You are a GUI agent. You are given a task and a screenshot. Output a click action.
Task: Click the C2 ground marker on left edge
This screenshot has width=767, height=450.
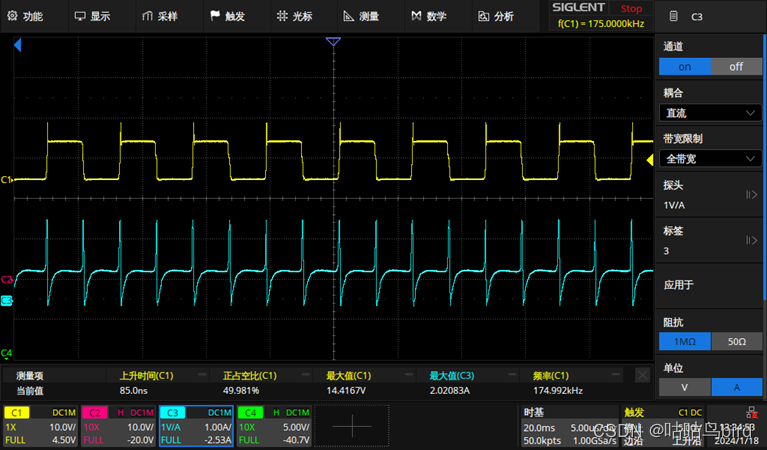6,279
